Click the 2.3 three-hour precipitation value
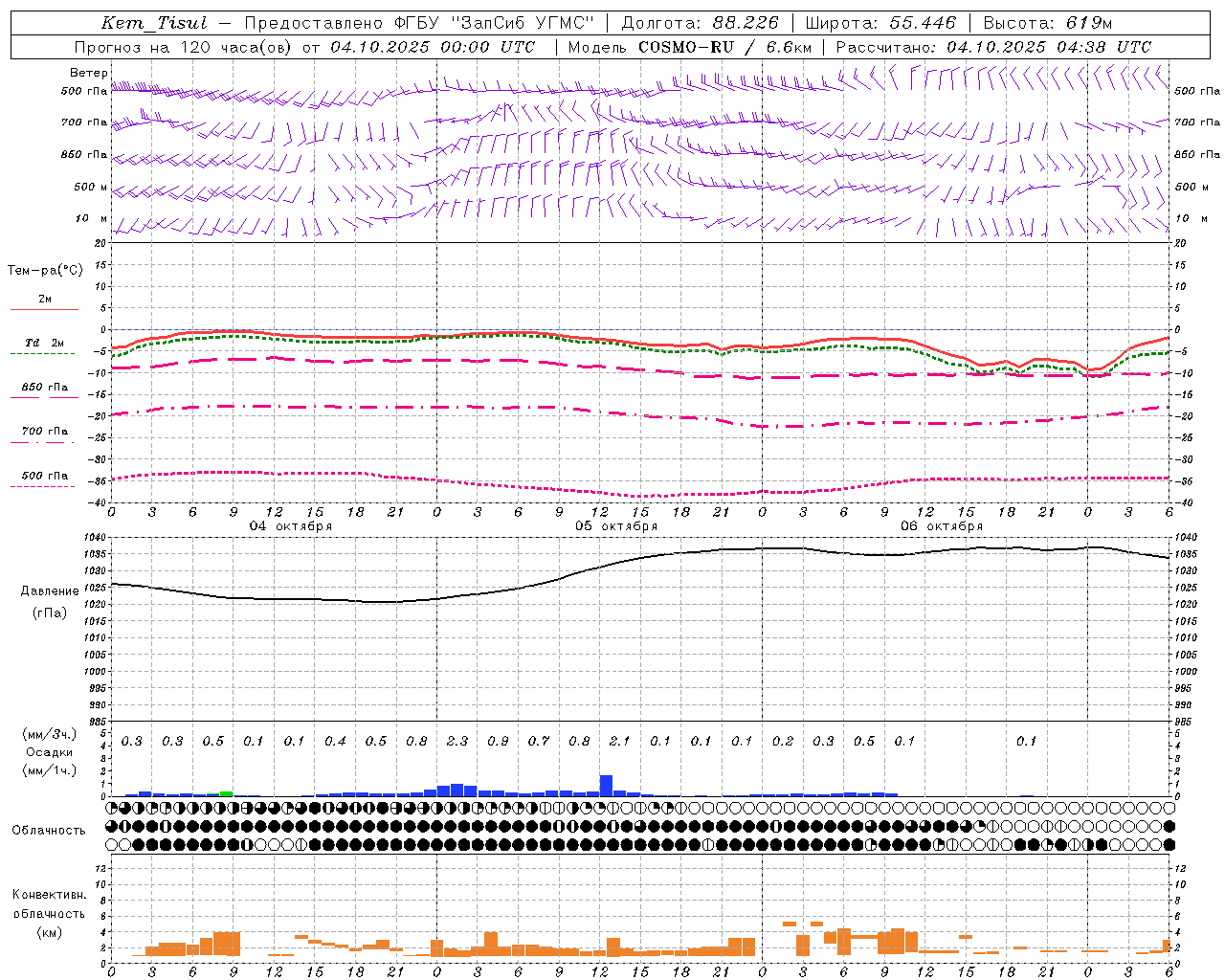Viewport: 1225px width, 980px height. click(457, 741)
